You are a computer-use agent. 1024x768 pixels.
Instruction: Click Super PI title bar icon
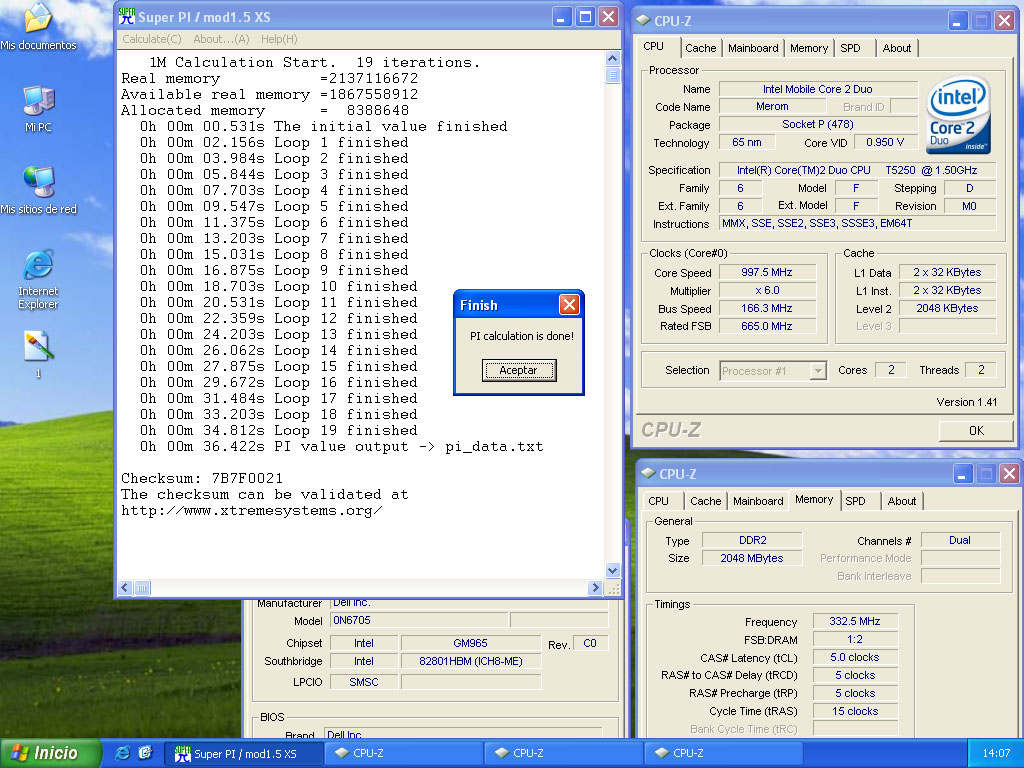[127, 17]
